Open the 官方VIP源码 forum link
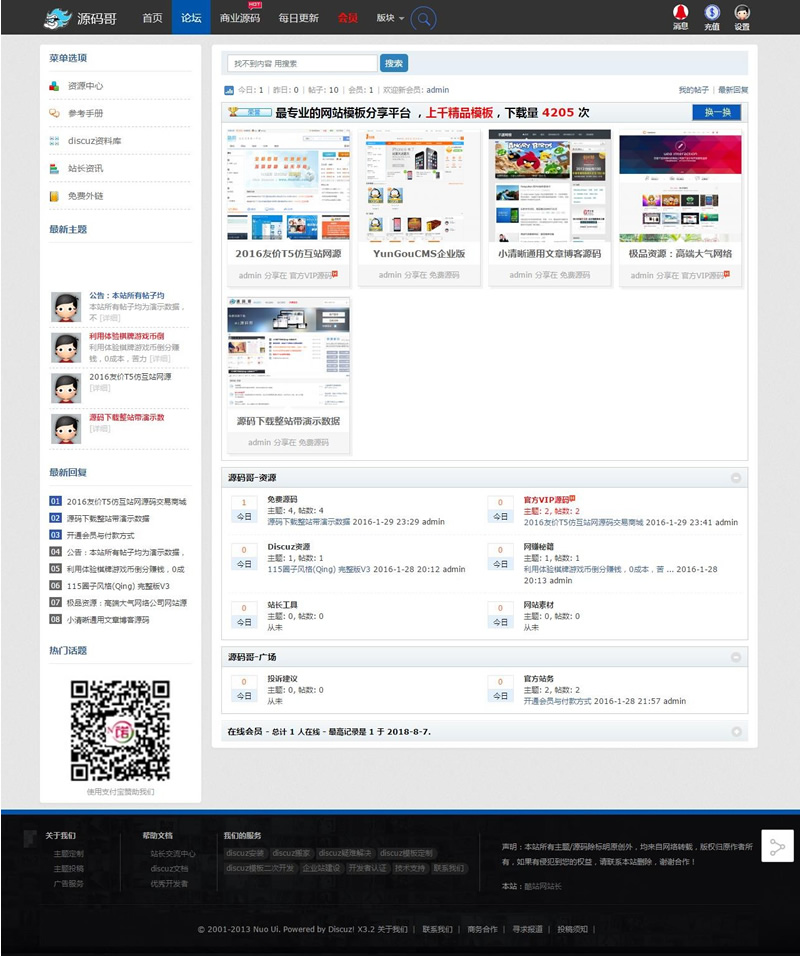Viewport: 800px width, 956px height. [546, 500]
